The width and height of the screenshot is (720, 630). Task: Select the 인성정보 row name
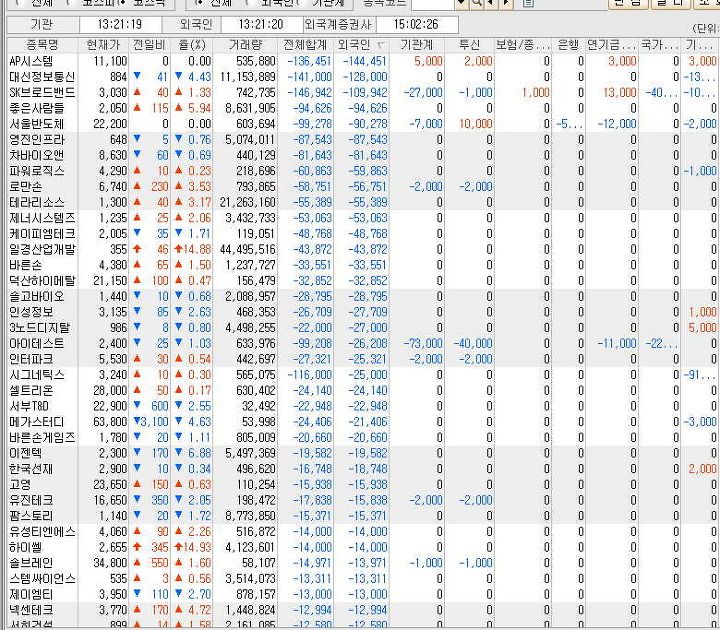pos(31,312)
